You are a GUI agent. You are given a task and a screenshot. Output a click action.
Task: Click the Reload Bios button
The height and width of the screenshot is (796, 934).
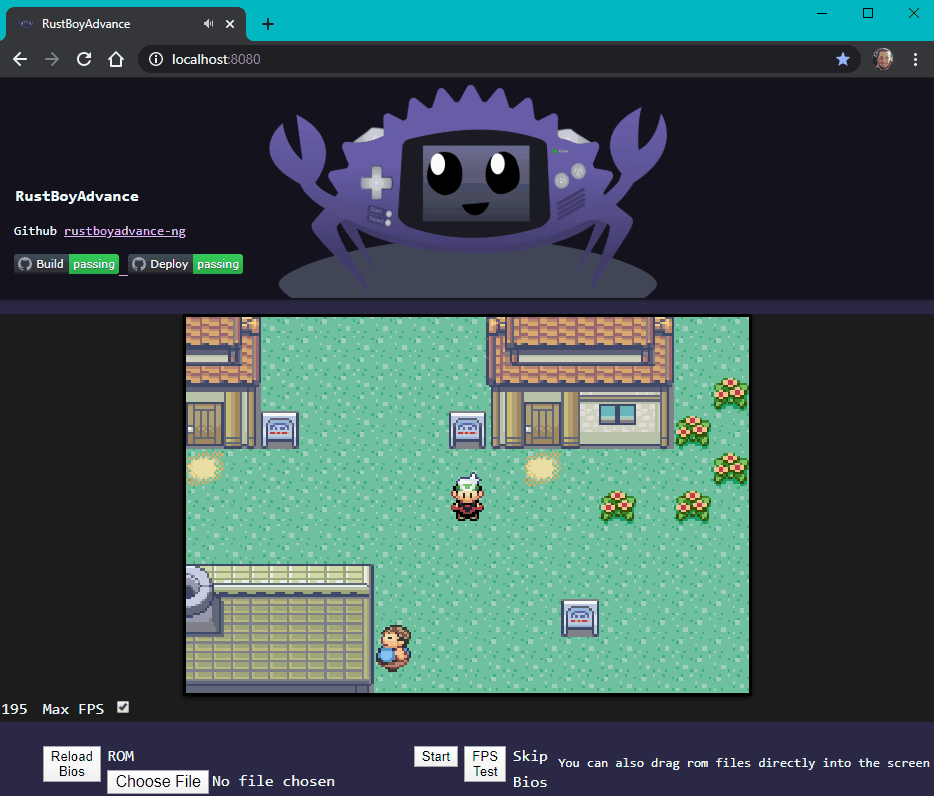[x=72, y=764]
